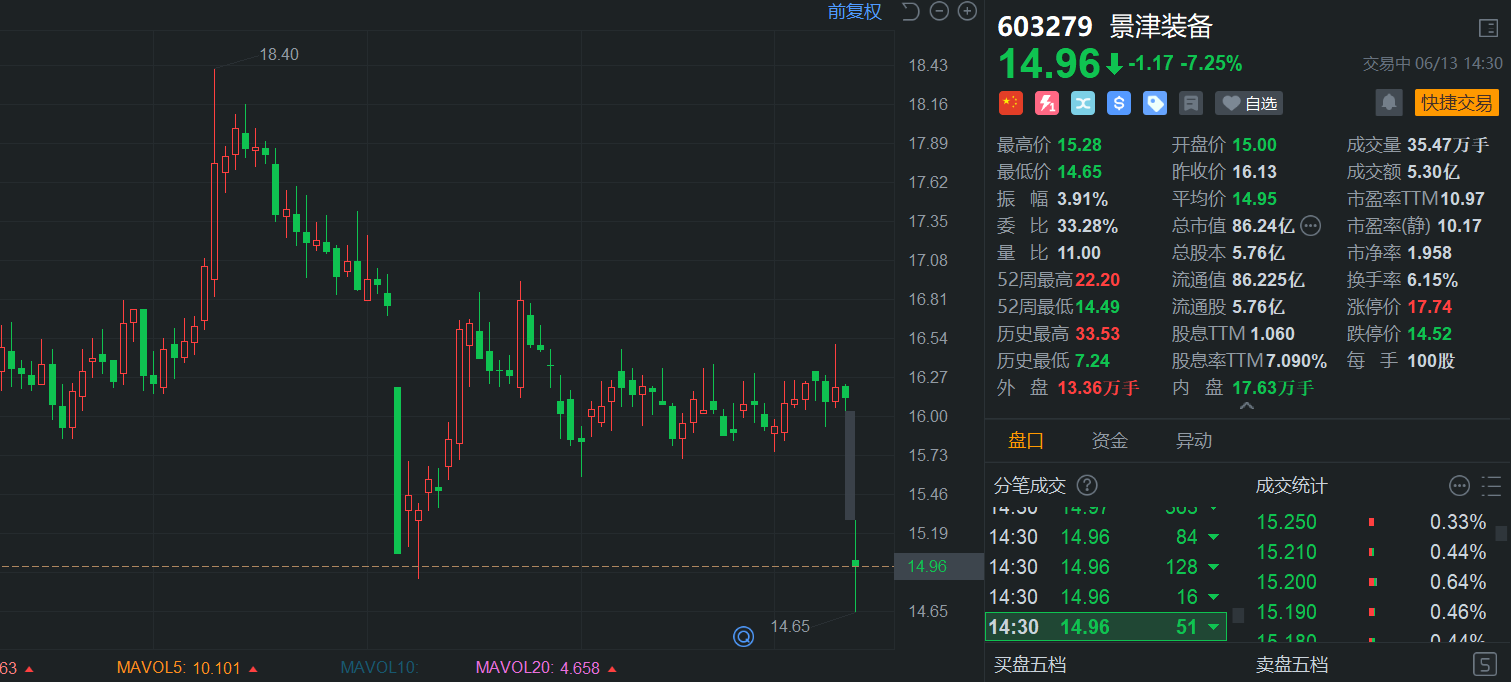Open help for 分笔成交
The height and width of the screenshot is (682, 1511).
click(x=1087, y=486)
